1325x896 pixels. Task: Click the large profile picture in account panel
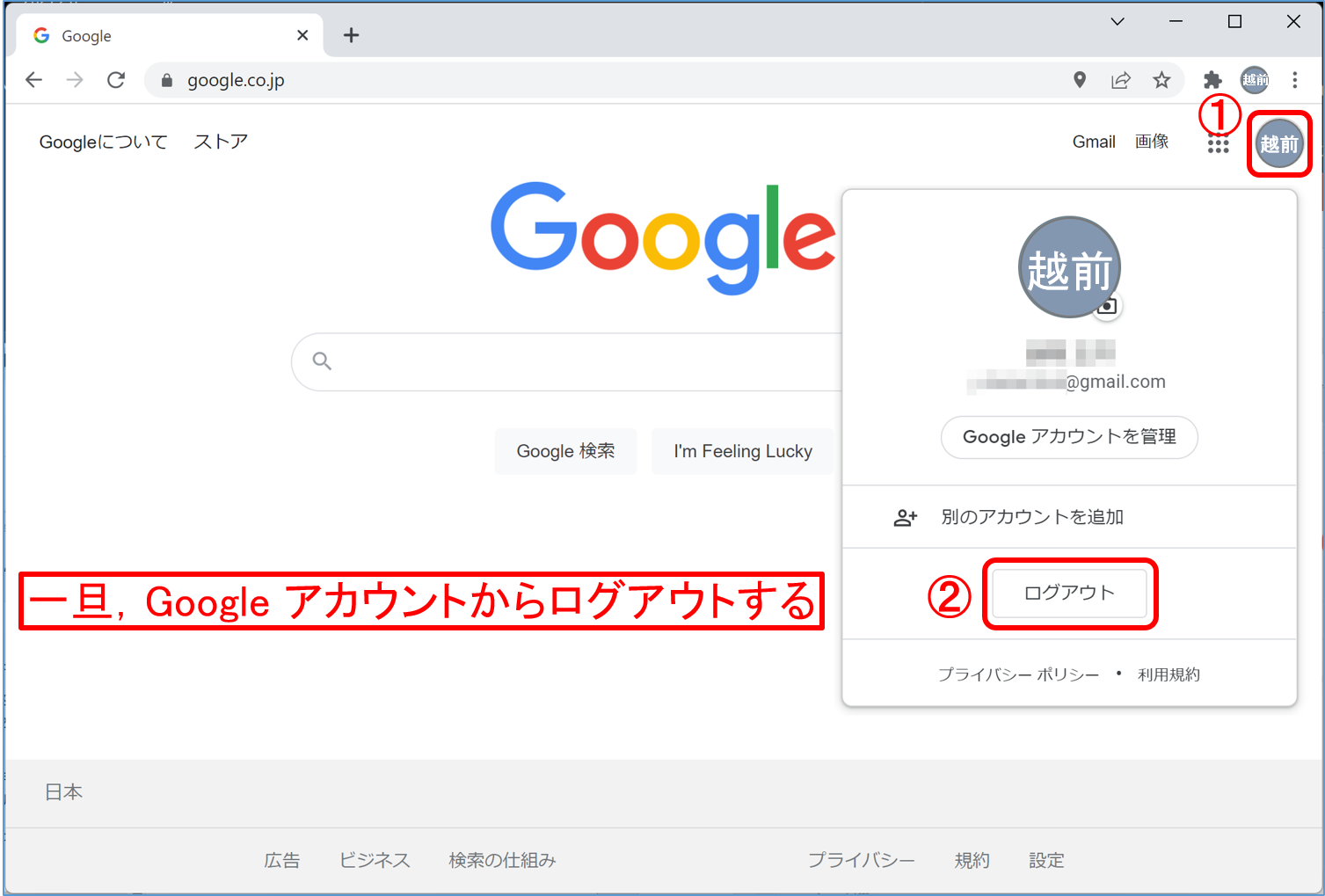coord(1069,267)
